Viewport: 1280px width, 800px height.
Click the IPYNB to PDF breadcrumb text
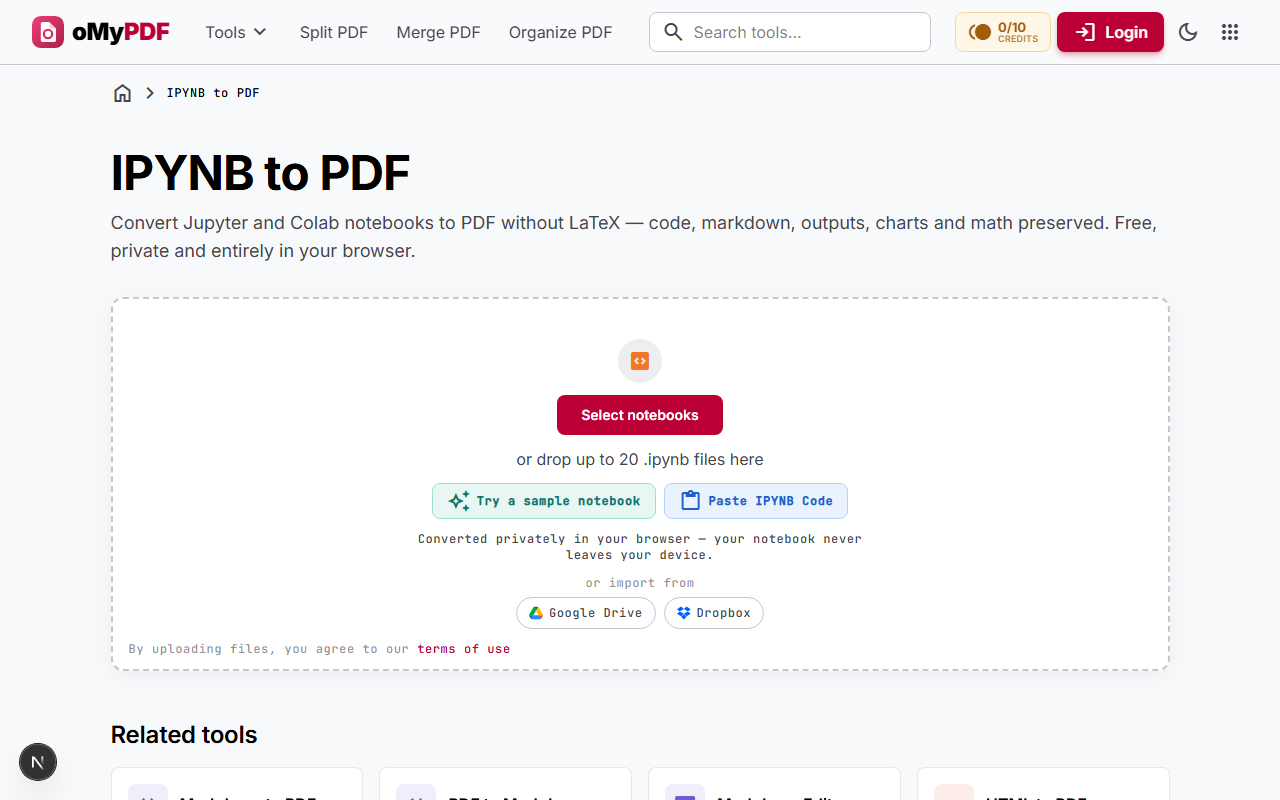tap(213, 93)
